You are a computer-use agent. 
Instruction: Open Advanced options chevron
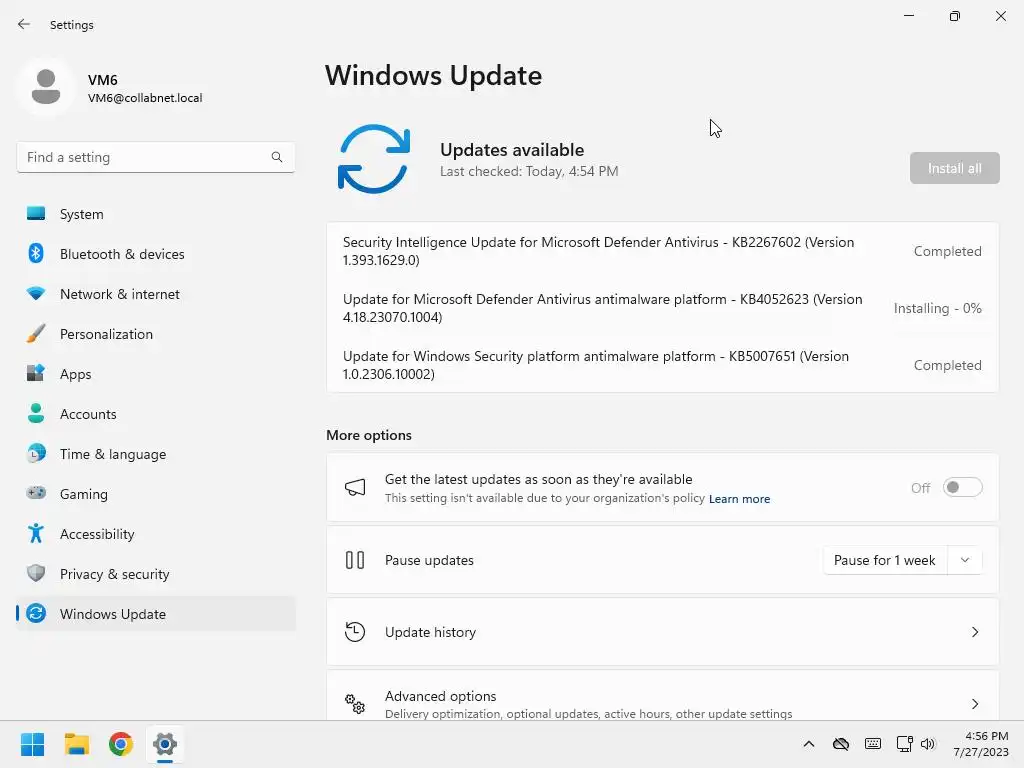pyautogui.click(x=974, y=704)
